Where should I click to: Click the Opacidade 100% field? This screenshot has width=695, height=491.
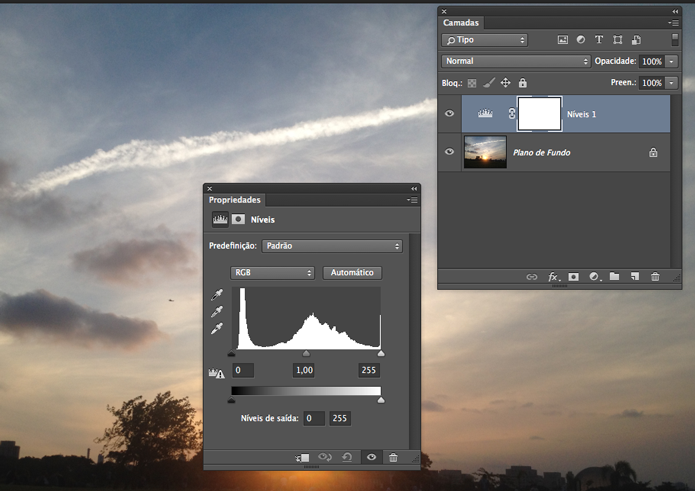pyautogui.click(x=652, y=61)
